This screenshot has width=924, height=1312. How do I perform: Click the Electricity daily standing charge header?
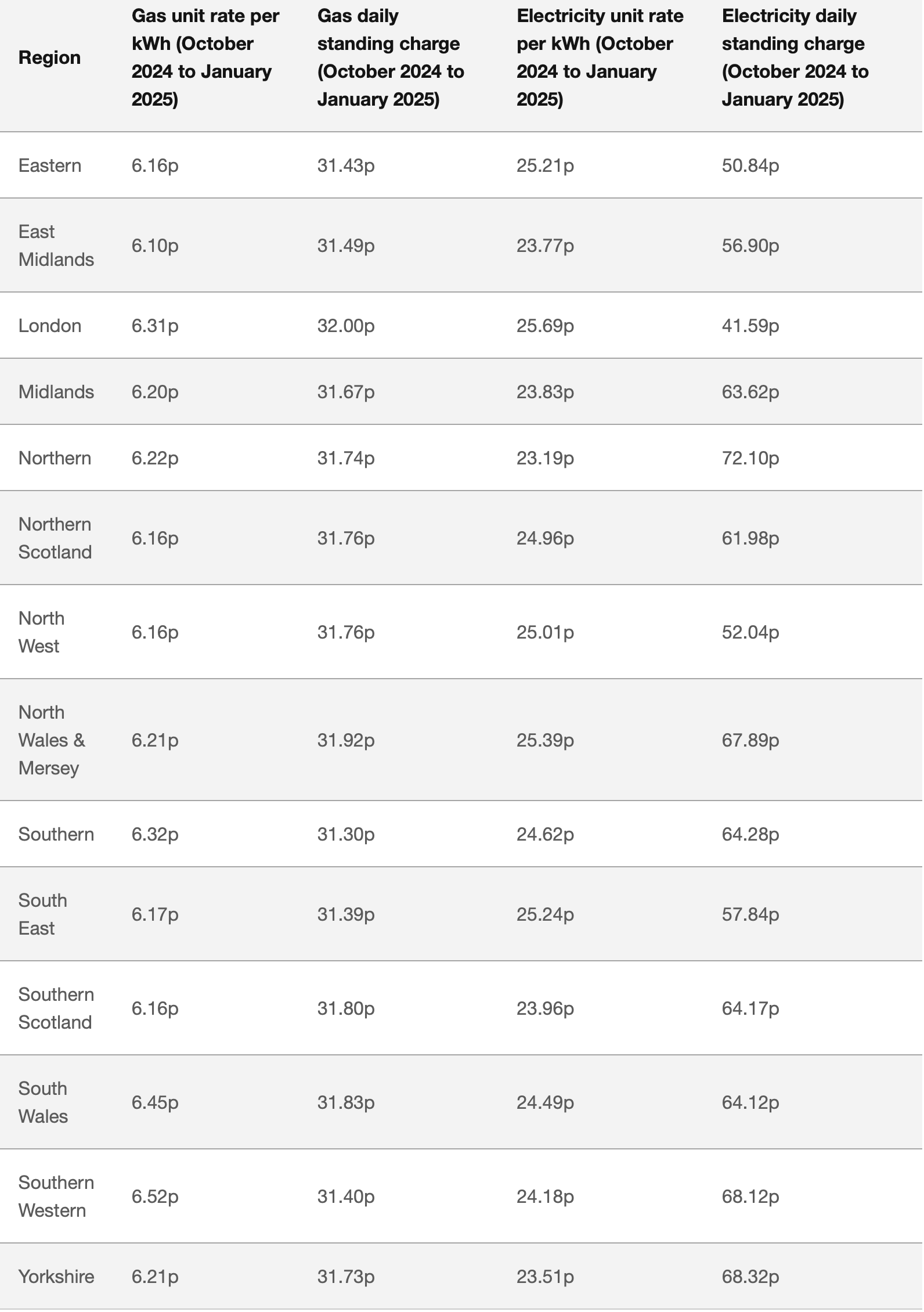pyautogui.click(x=795, y=57)
